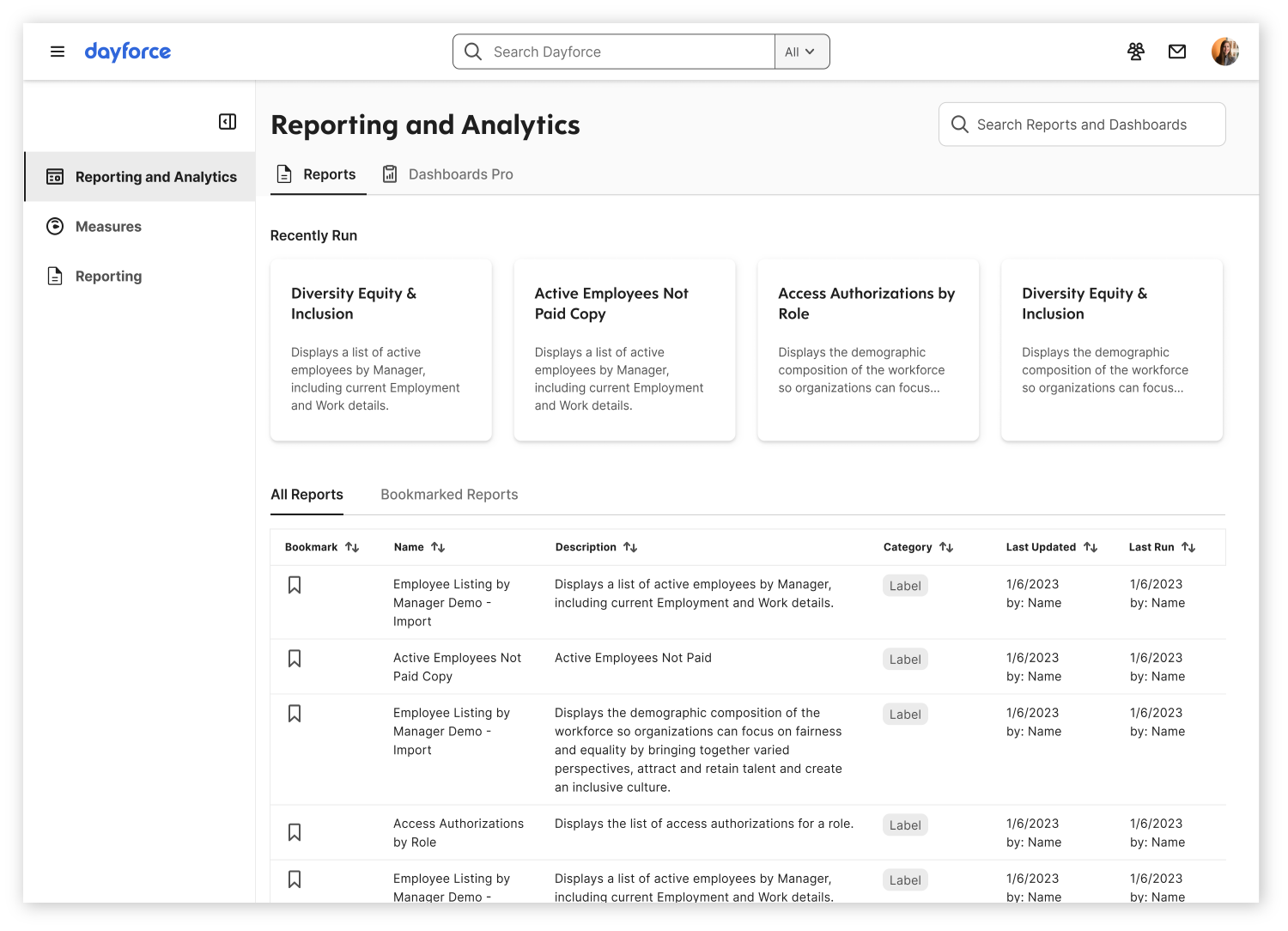Open the hamburger navigation menu

pyautogui.click(x=58, y=52)
